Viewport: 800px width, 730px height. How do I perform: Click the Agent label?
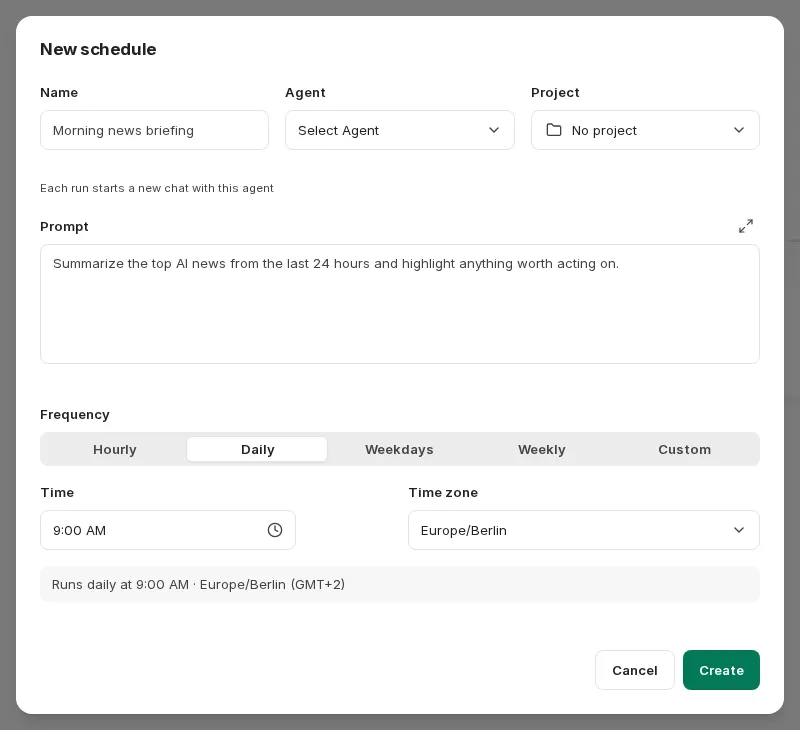(305, 93)
